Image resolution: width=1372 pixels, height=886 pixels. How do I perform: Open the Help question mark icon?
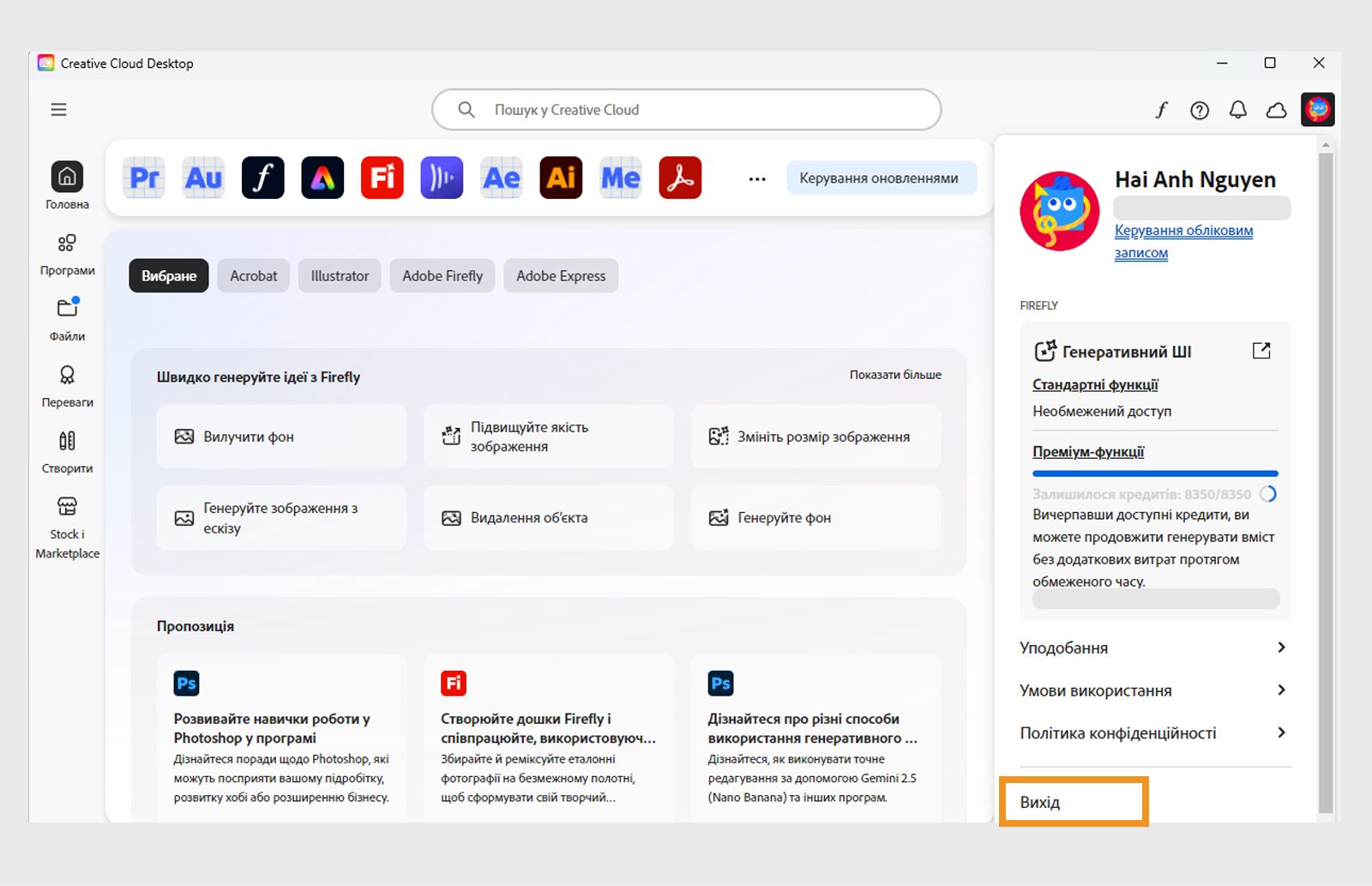click(1200, 110)
